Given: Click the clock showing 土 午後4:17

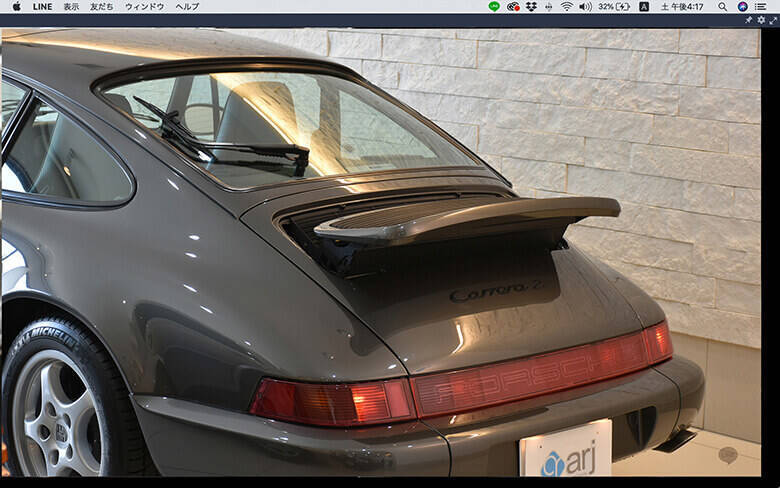Looking at the screenshot, I should click(682, 6).
